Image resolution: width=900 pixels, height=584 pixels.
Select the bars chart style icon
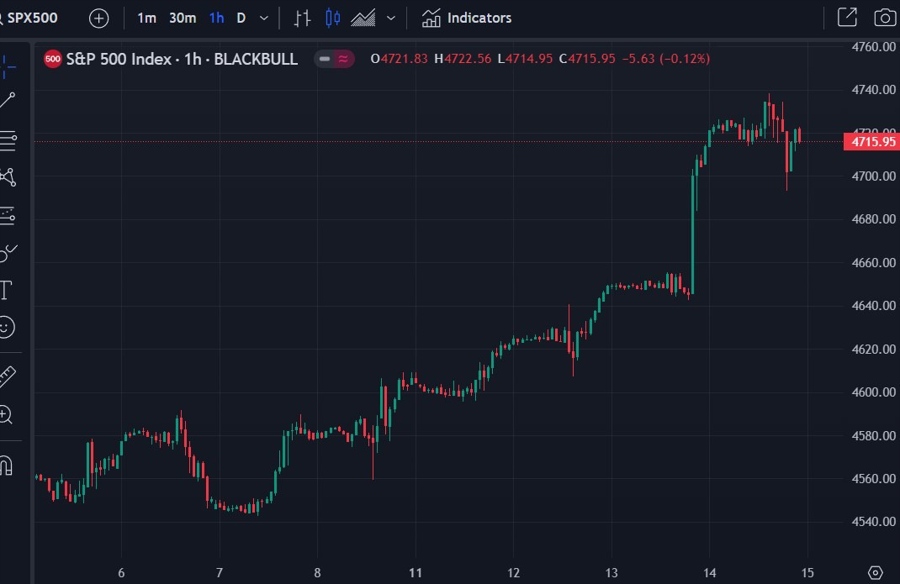(302, 18)
